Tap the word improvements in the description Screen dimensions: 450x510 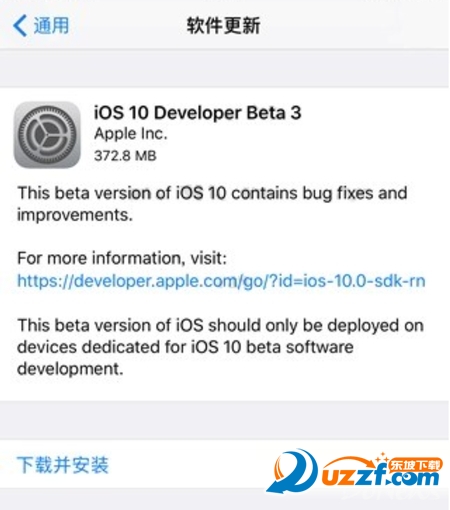[73, 215]
